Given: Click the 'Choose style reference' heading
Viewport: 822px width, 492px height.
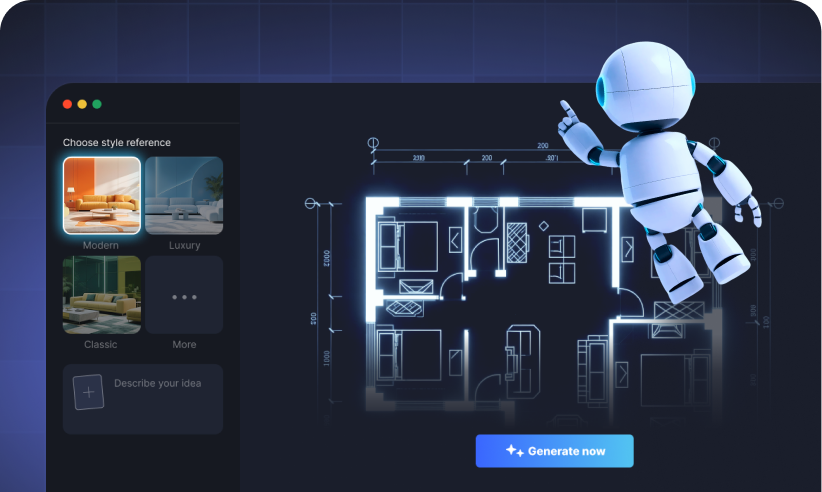Looking at the screenshot, I should (x=117, y=143).
